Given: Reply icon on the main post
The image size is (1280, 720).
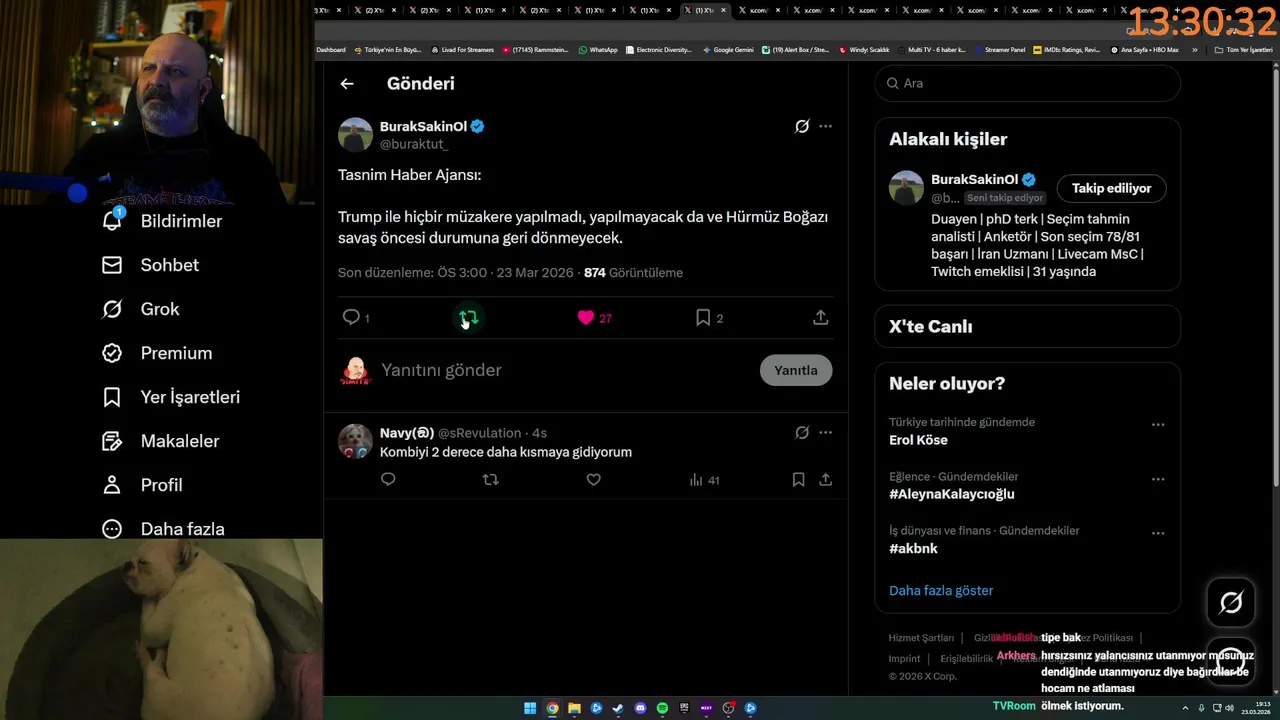Looking at the screenshot, I should 351,317.
